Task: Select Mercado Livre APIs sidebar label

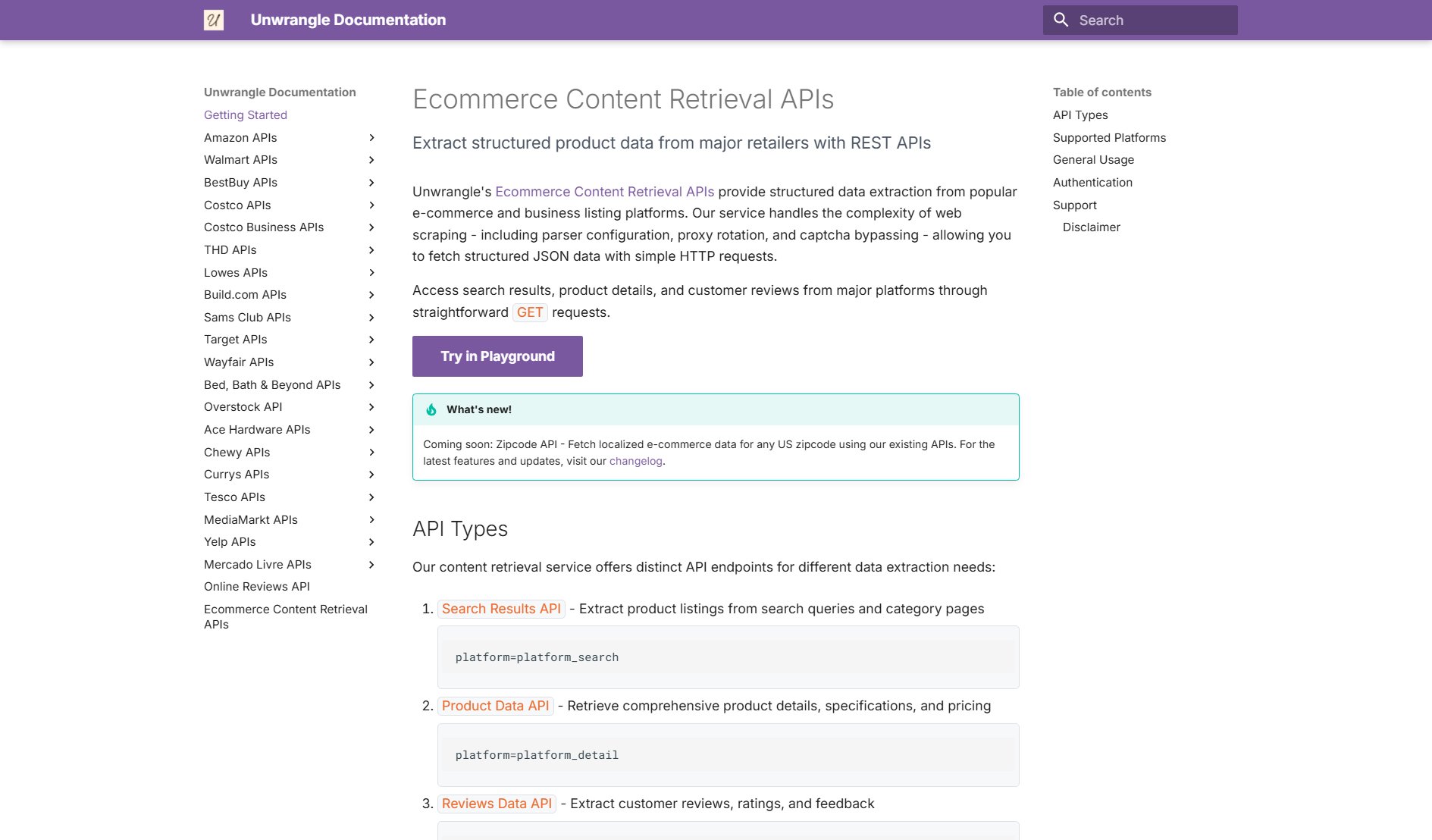Action: point(258,565)
